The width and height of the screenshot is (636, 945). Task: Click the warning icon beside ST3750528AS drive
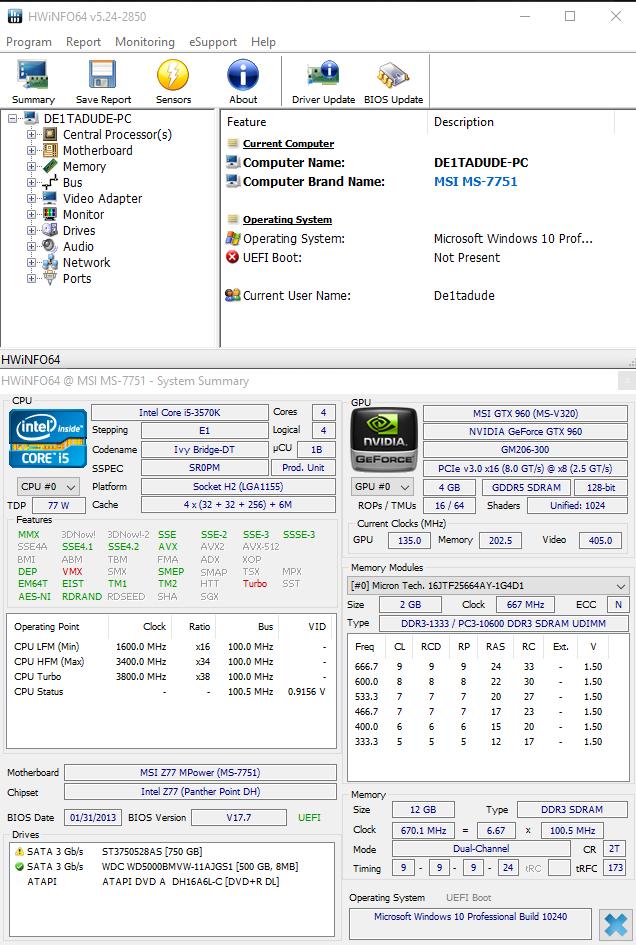pos(19,852)
